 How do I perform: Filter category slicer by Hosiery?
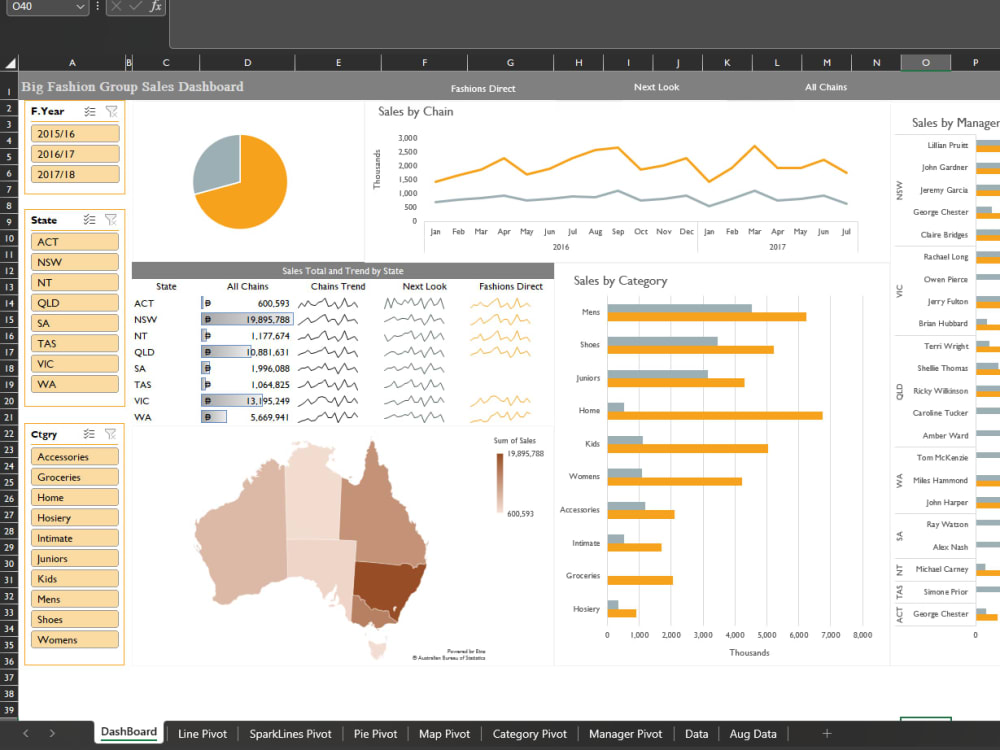tap(75, 518)
